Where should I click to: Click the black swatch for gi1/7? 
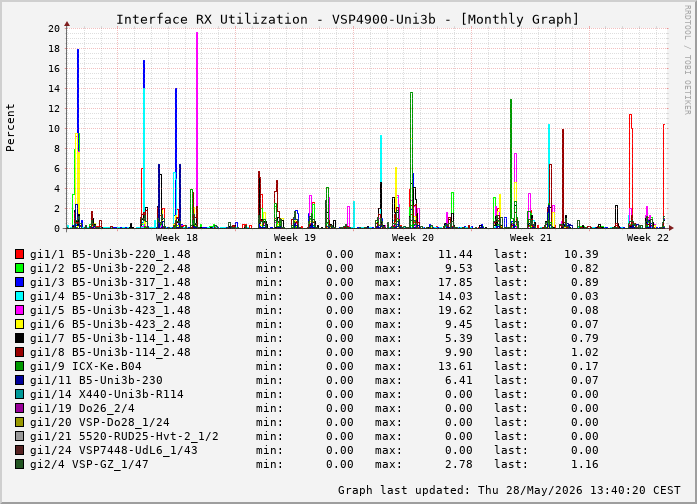pyautogui.click(x=19, y=338)
